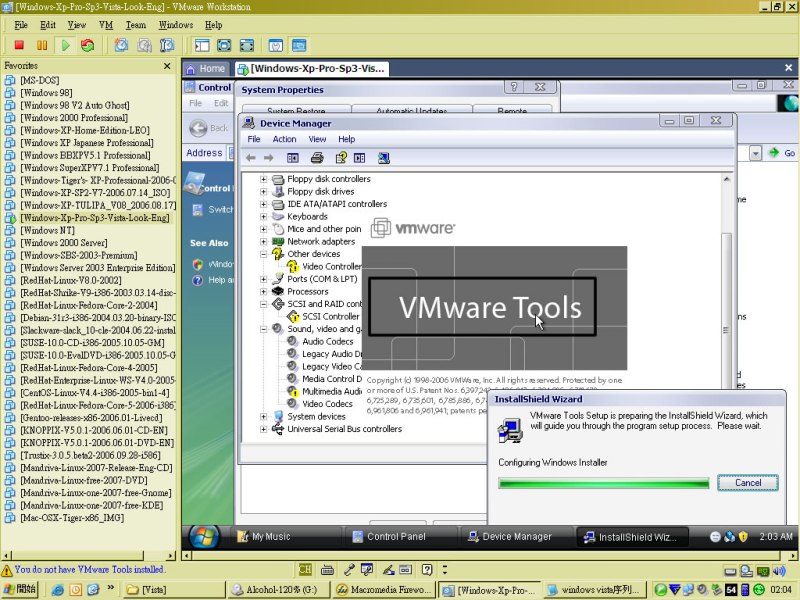Viewport: 800px width, 600px height.
Task: Expand the Network adapters node
Action: tap(263, 242)
